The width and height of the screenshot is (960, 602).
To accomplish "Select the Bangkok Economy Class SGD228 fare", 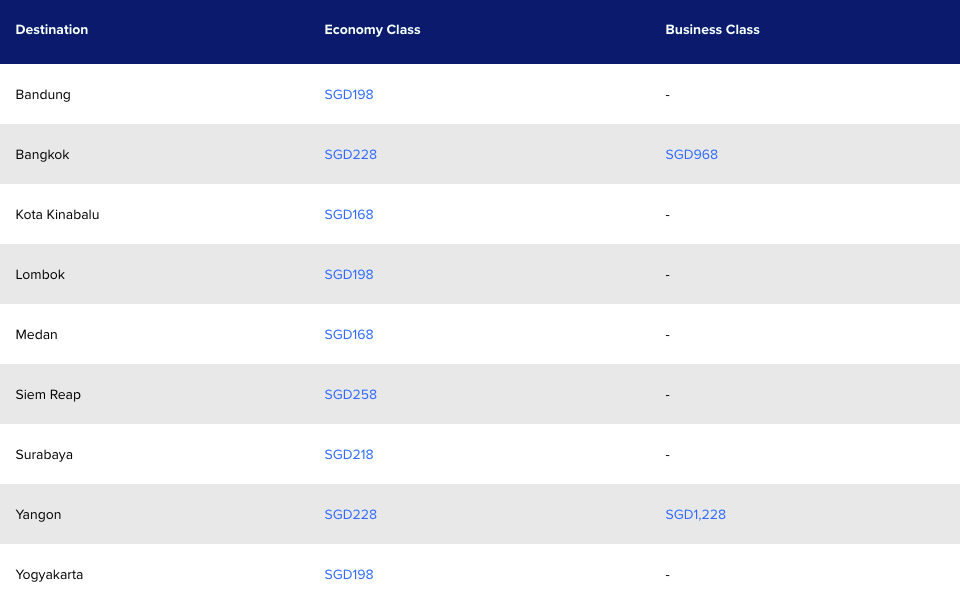I will point(350,155).
